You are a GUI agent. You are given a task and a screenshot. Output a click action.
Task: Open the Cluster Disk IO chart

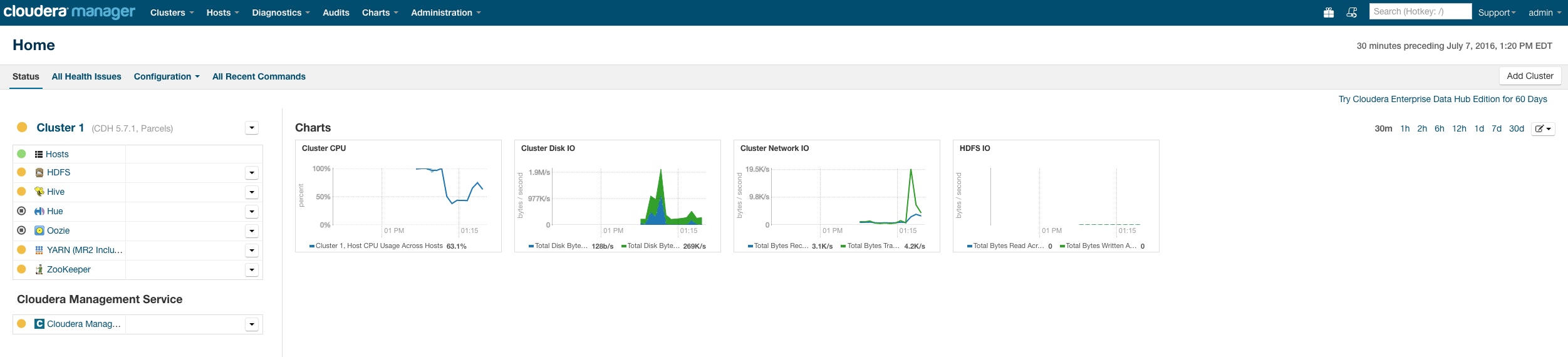coord(617,196)
